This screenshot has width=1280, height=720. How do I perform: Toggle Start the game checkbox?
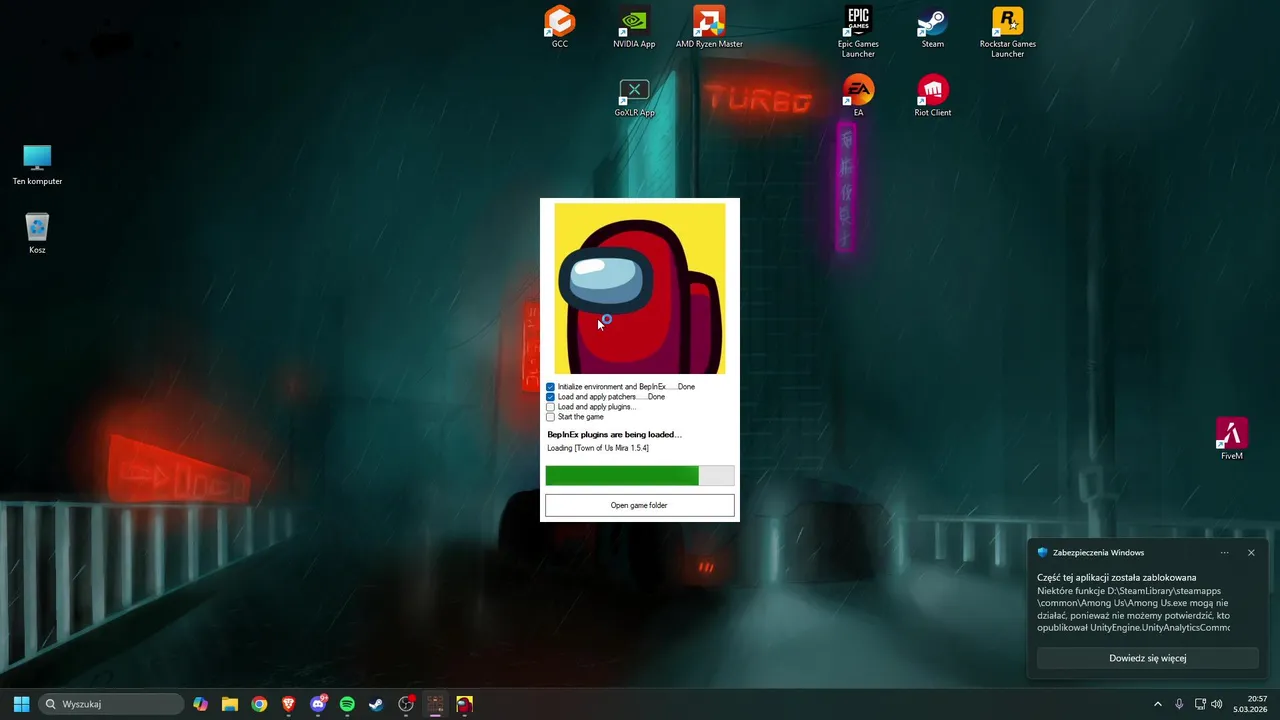coord(550,417)
